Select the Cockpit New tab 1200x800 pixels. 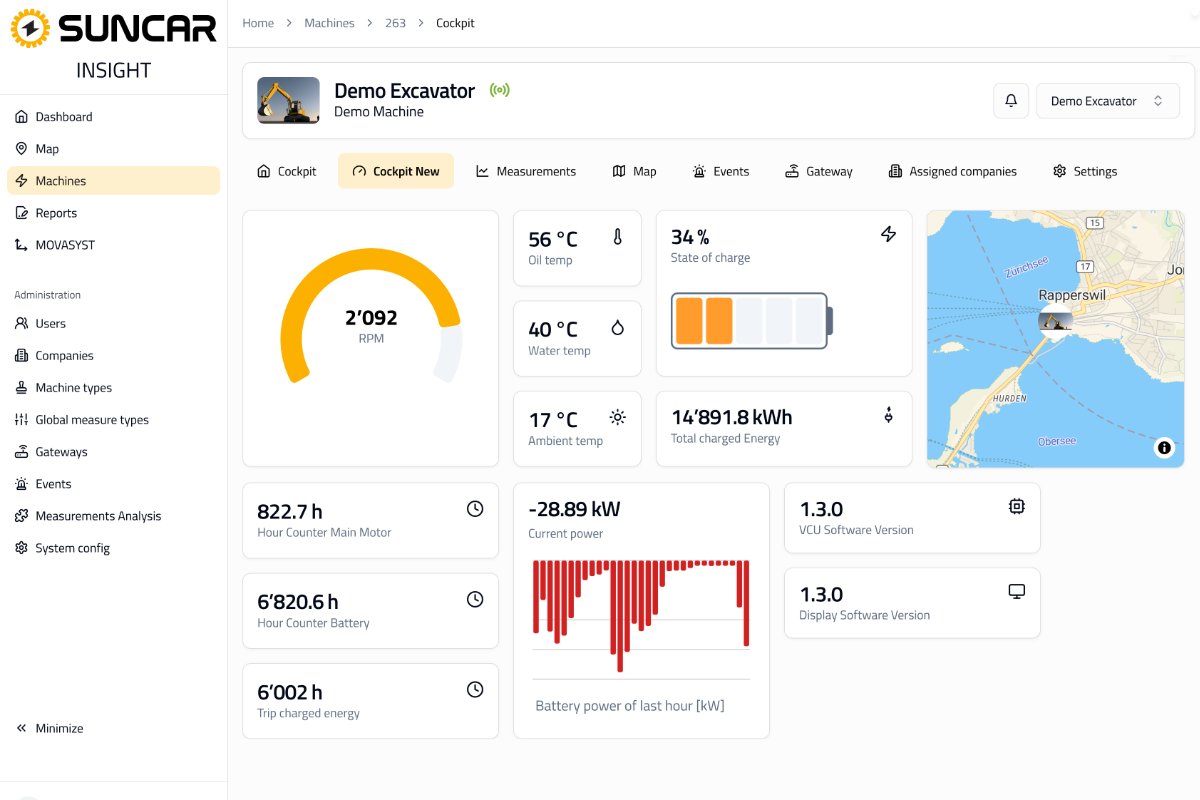coord(396,171)
